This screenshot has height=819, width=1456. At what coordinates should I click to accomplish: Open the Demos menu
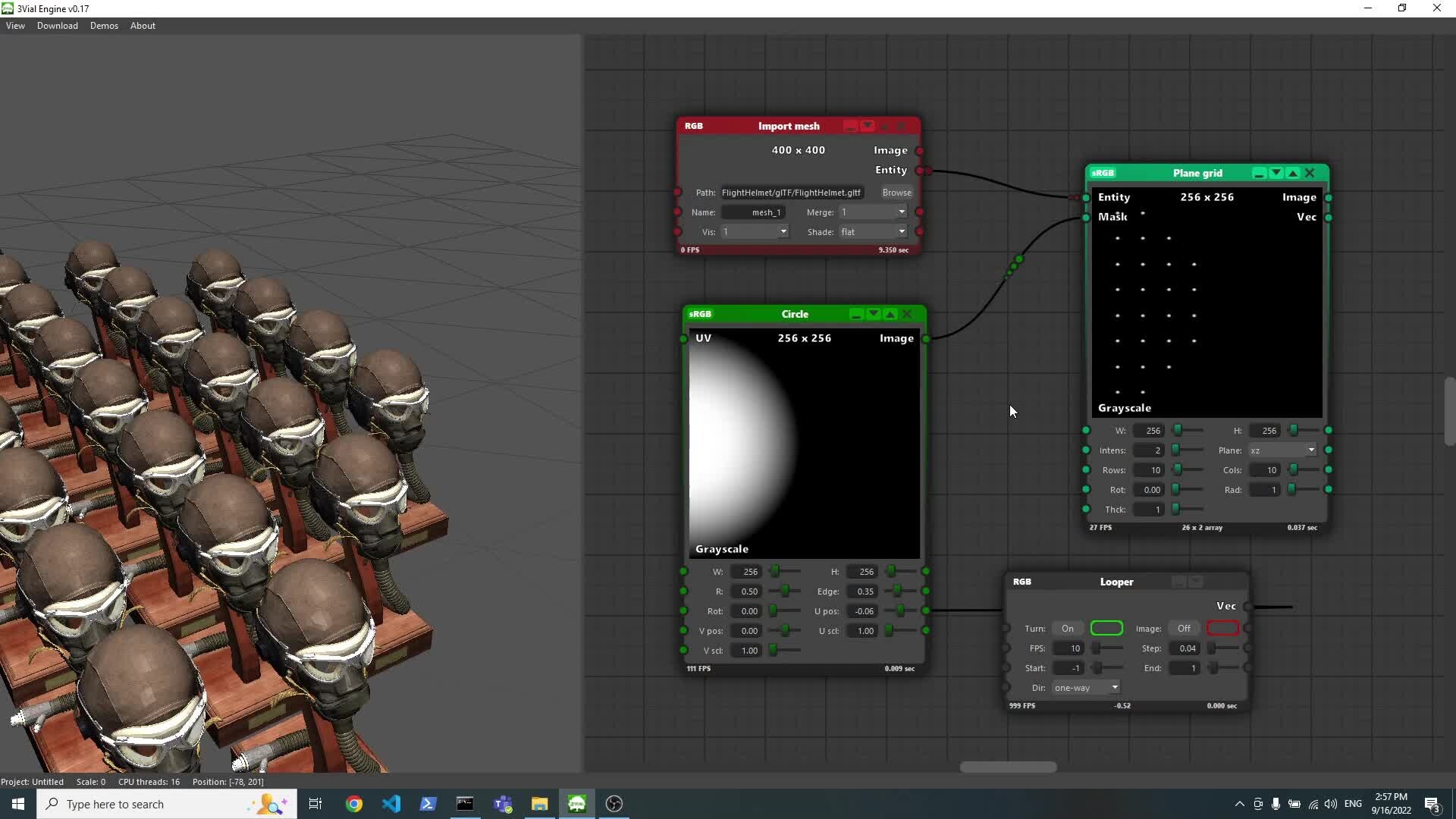click(x=104, y=25)
